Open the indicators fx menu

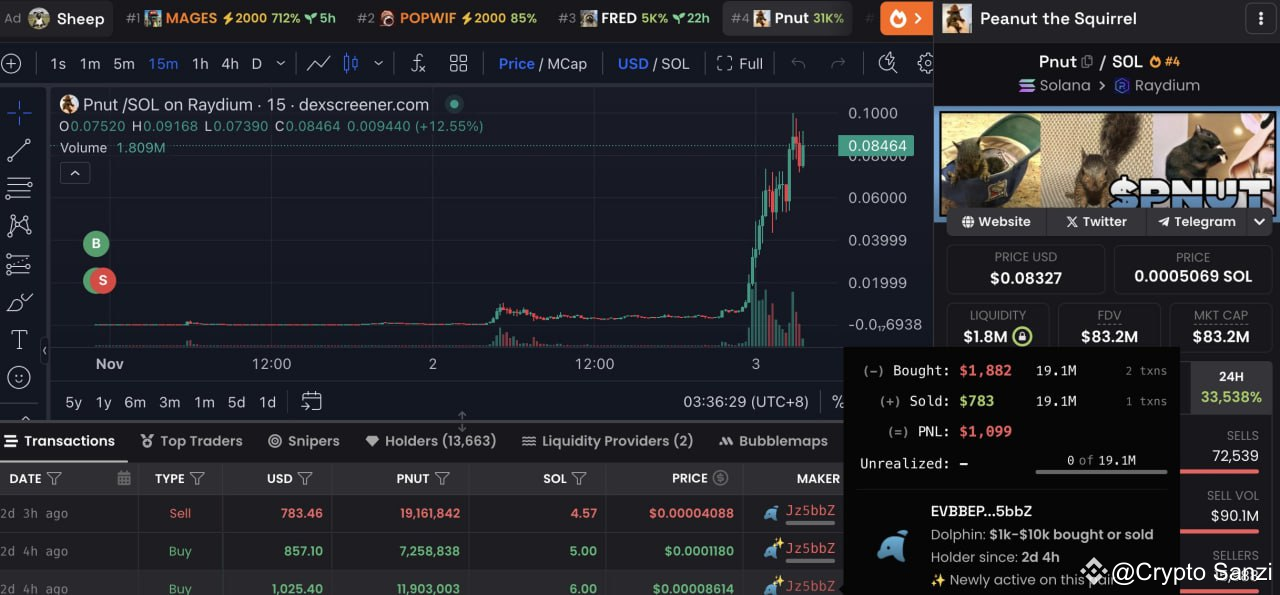(x=419, y=64)
